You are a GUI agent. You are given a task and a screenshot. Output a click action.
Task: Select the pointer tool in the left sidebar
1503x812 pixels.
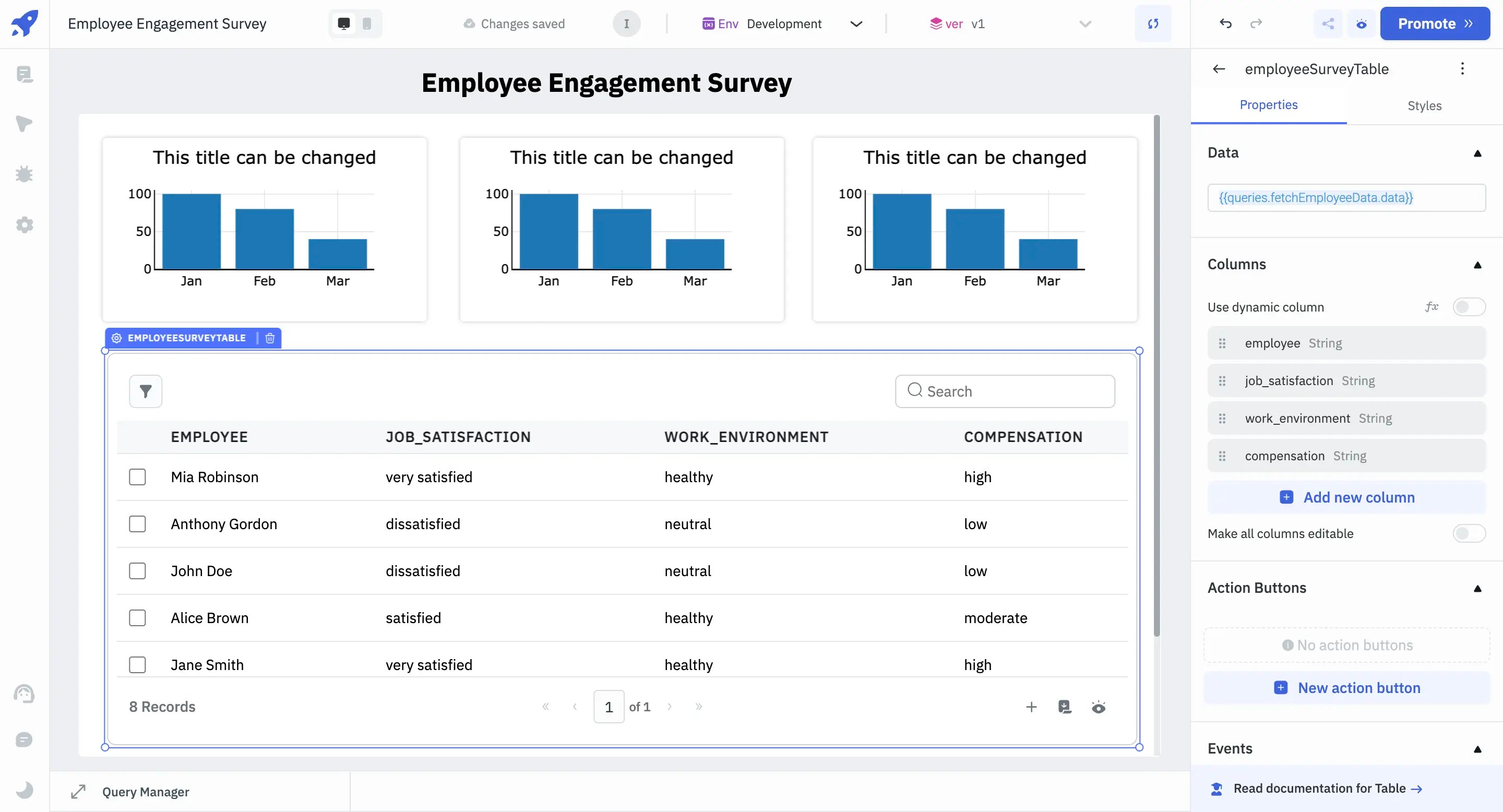pyautogui.click(x=25, y=124)
